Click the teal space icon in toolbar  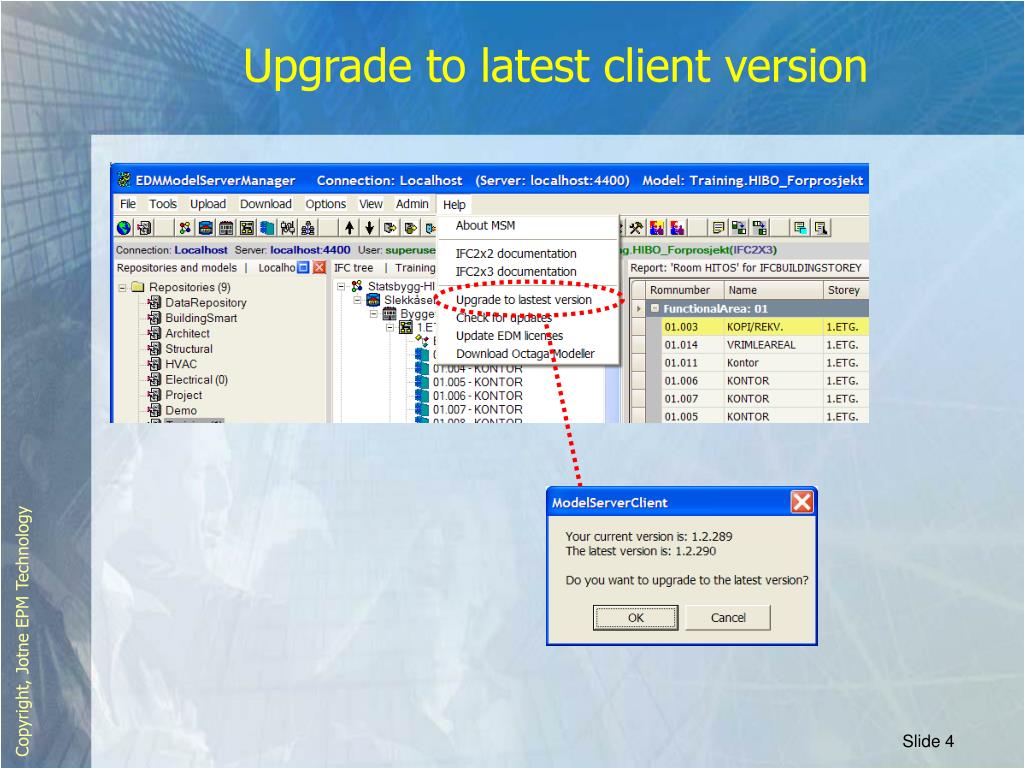point(267,227)
